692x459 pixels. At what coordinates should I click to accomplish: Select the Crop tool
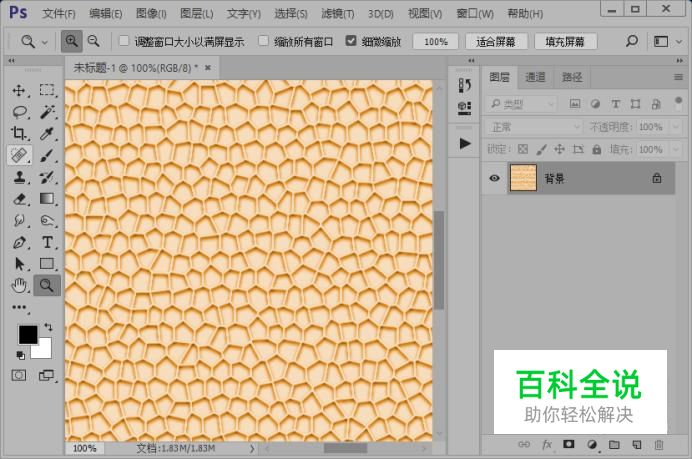[x=19, y=134]
